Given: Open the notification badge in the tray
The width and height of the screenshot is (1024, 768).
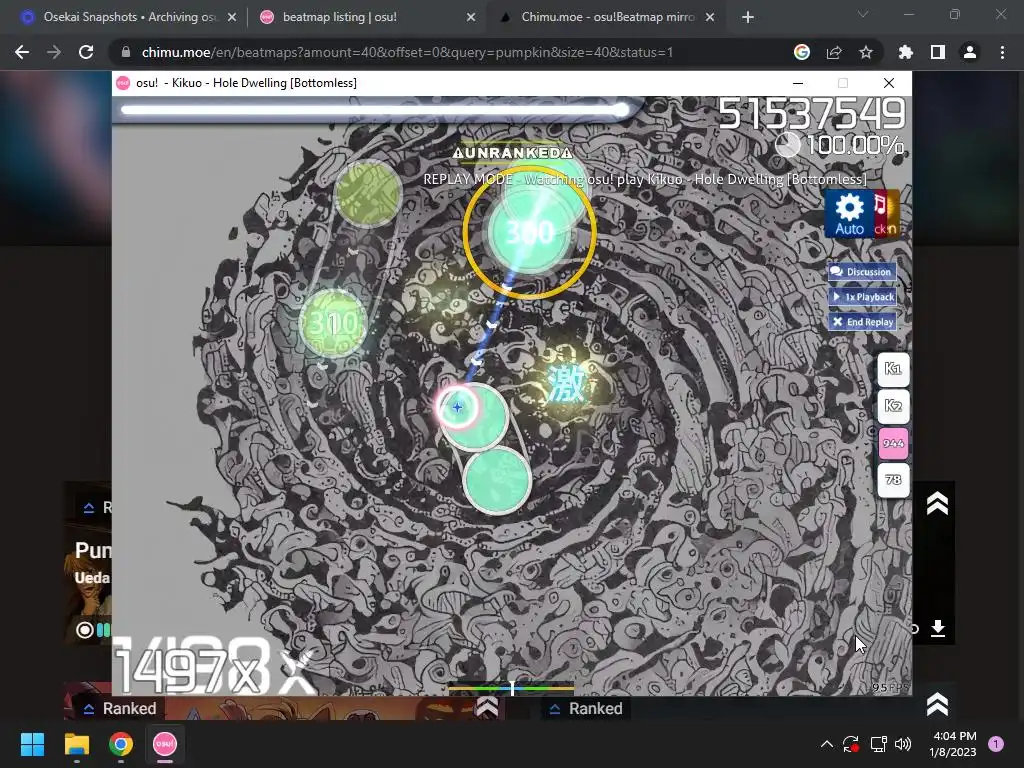Looking at the screenshot, I should pyautogui.click(x=996, y=744).
